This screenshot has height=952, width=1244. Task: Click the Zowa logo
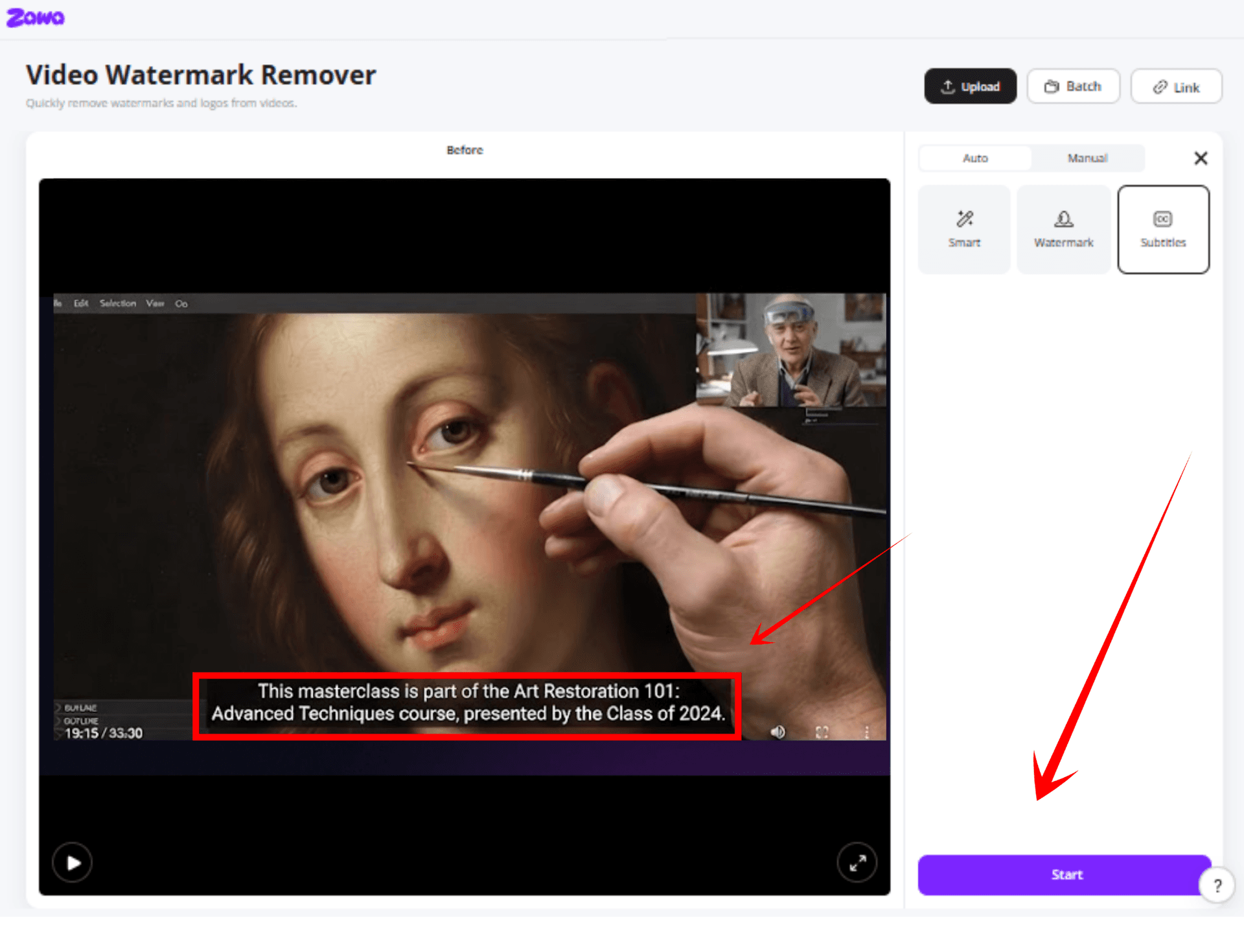click(36, 17)
